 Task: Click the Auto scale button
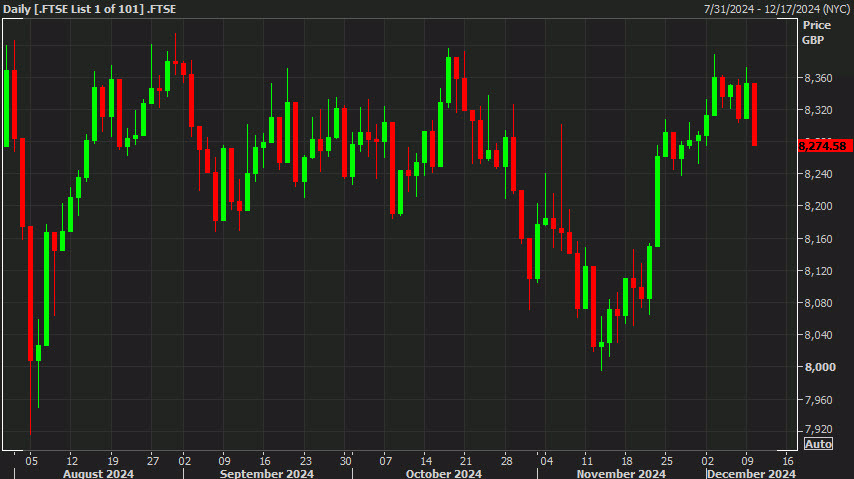point(816,444)
